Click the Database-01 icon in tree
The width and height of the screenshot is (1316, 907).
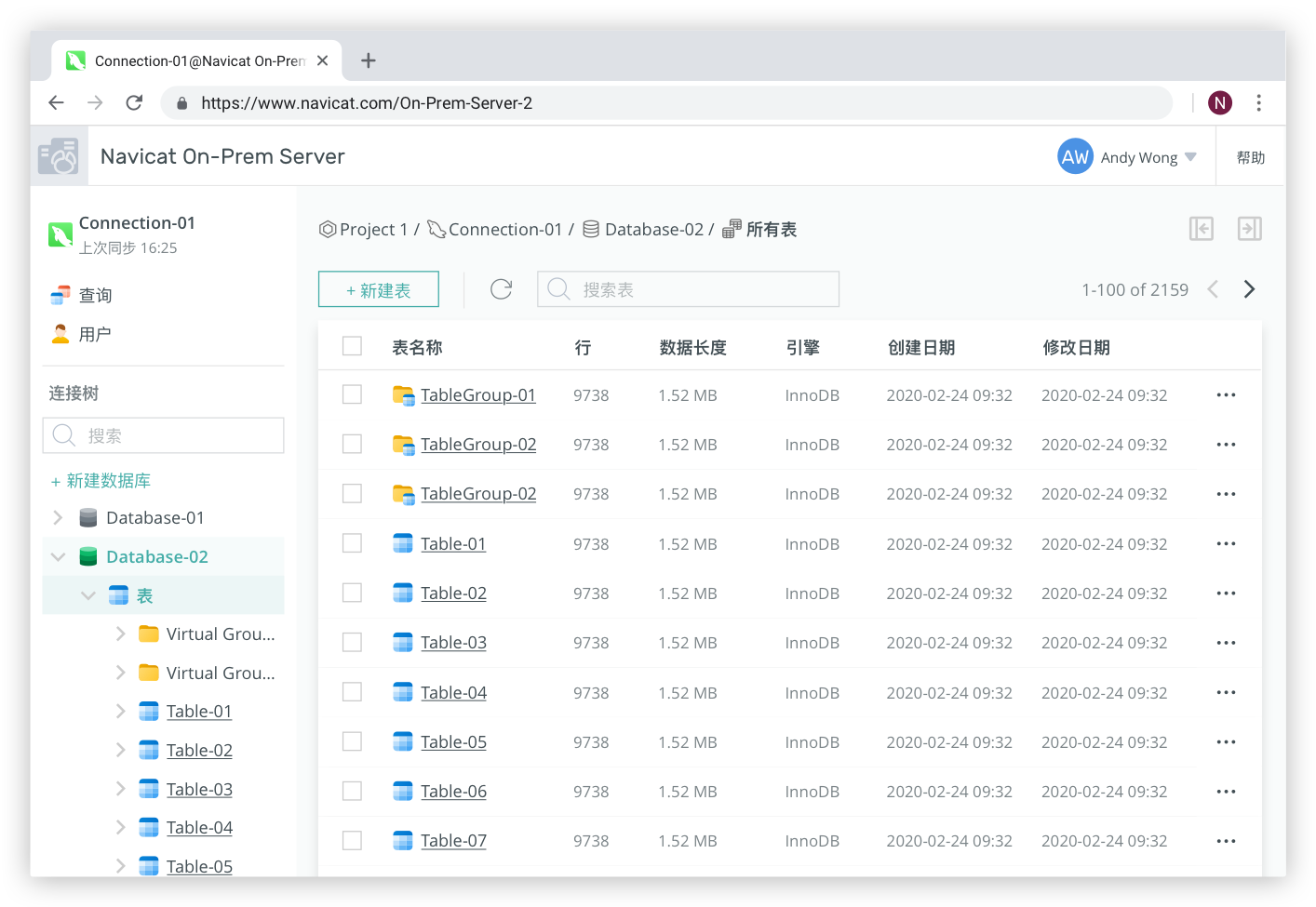[x=88, y=517]
